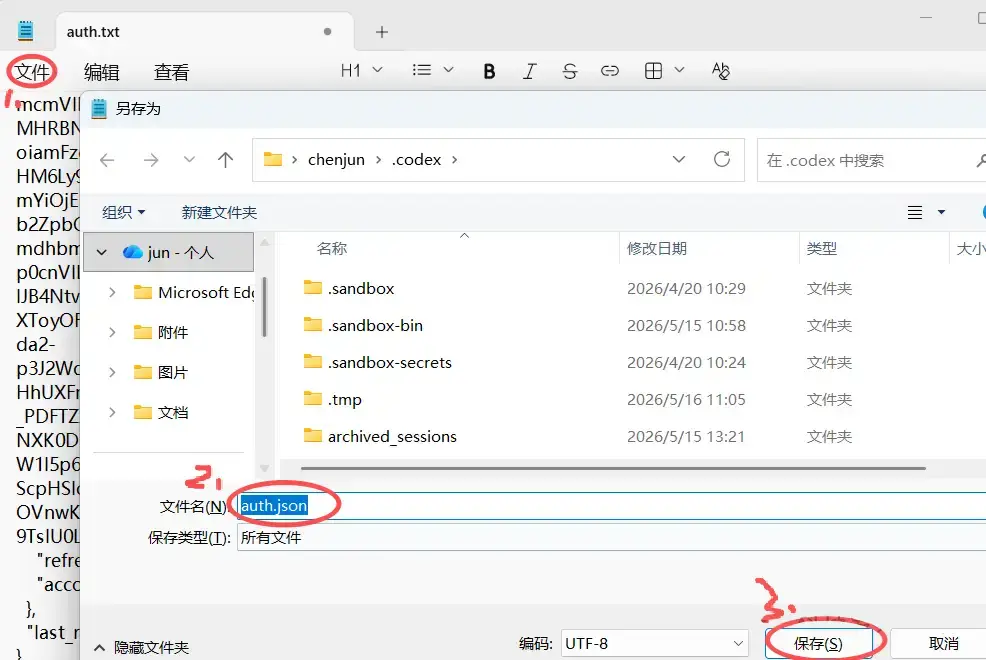
Task: Expand the 附件 folder node
Action: point(112,333)
